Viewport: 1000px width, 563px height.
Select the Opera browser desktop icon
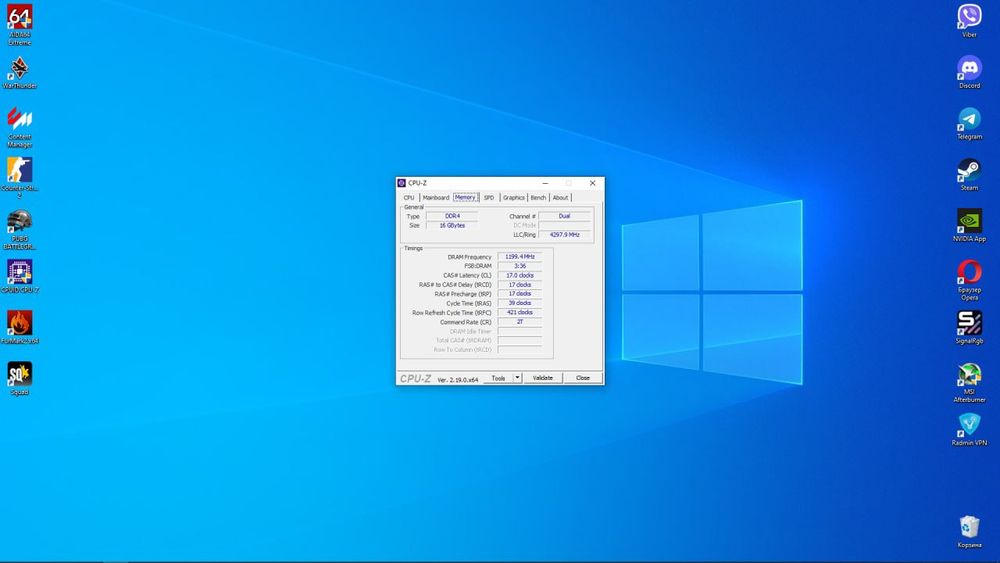[x=969, y=280]
